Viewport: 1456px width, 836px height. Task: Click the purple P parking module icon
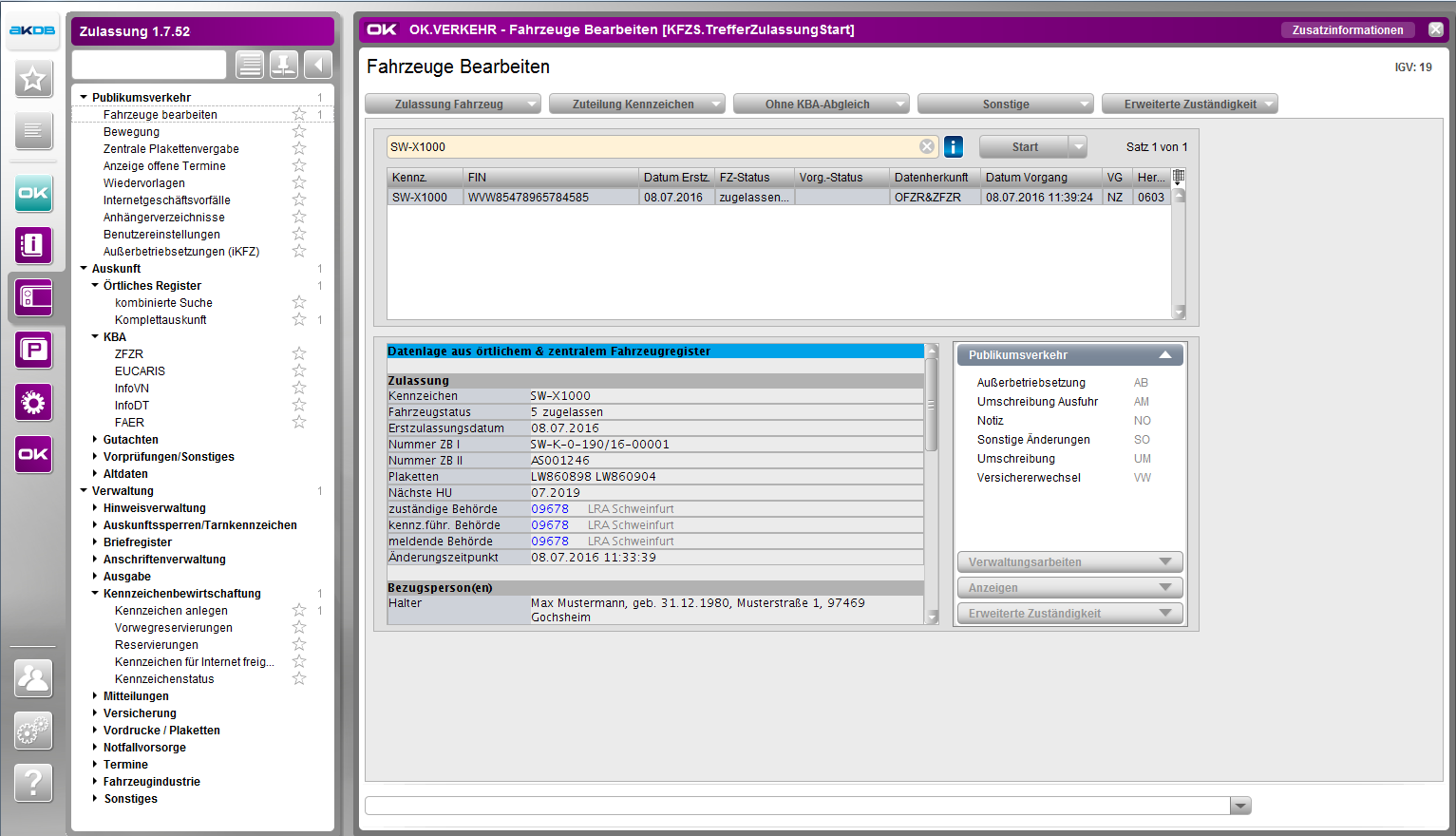tap(33, 351)
